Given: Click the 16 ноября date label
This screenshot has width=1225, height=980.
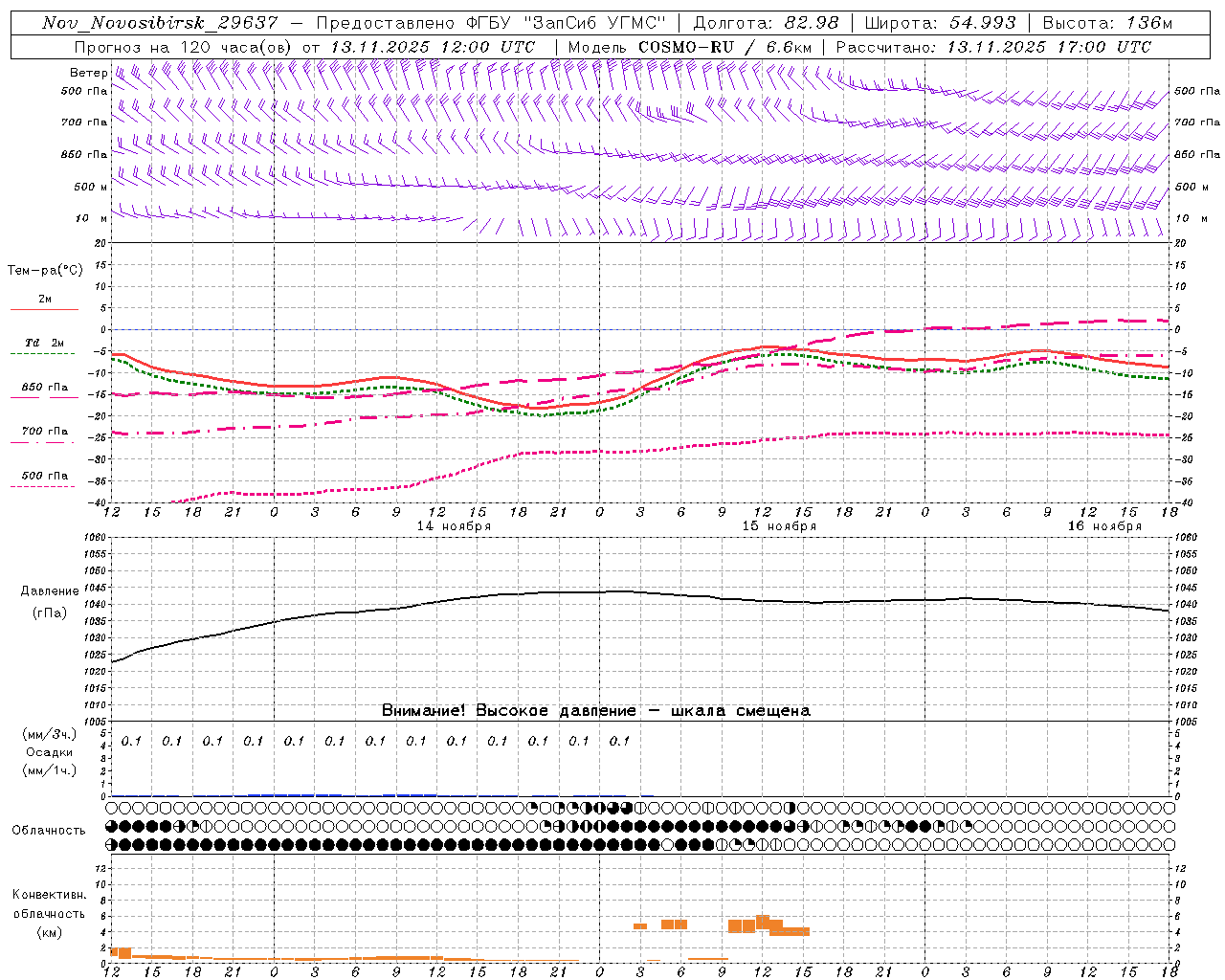Looking at the screenshot, I should click(x=1104, y=526).
